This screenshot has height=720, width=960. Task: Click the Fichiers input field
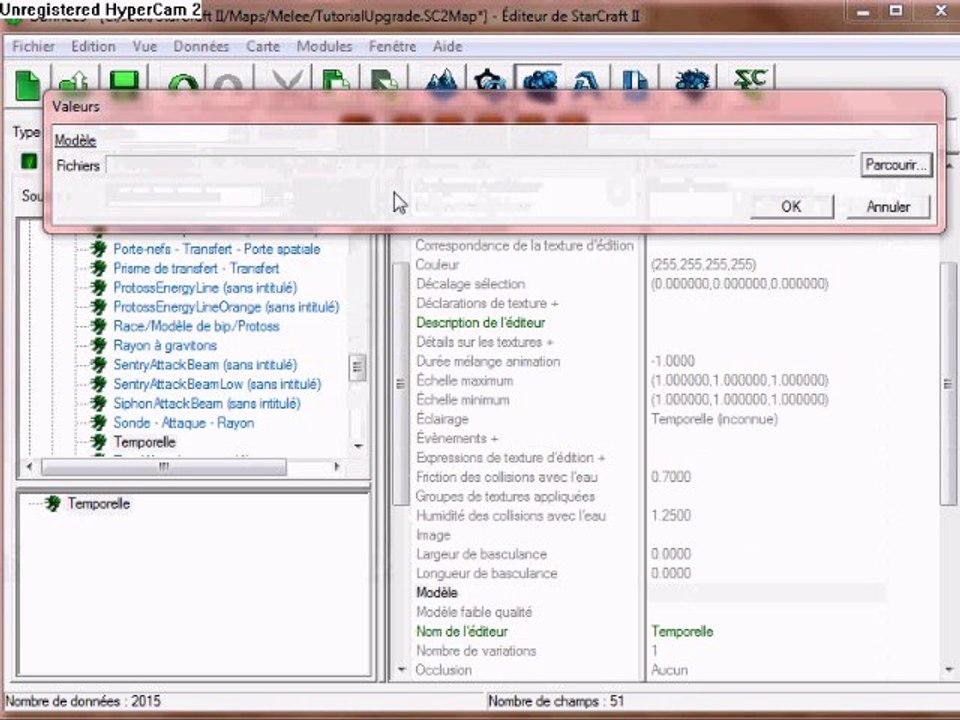click(481, 165)
